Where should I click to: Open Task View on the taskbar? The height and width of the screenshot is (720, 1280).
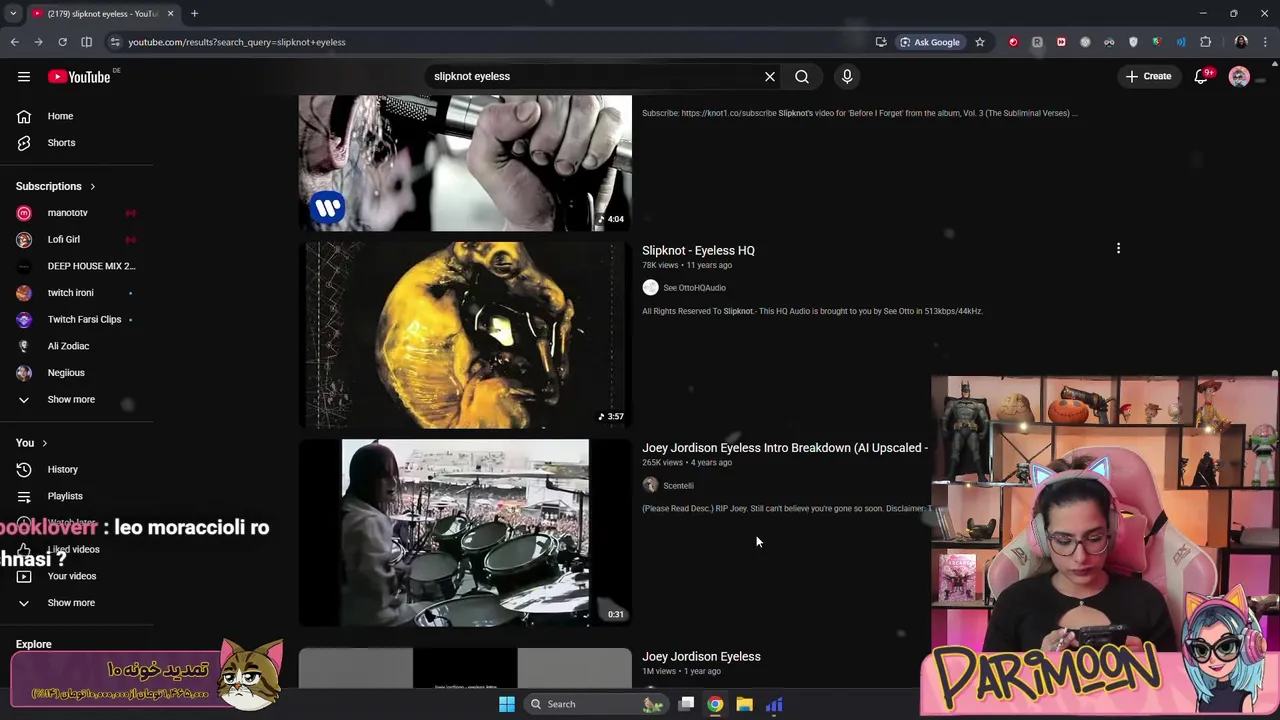tap(686, 704)
